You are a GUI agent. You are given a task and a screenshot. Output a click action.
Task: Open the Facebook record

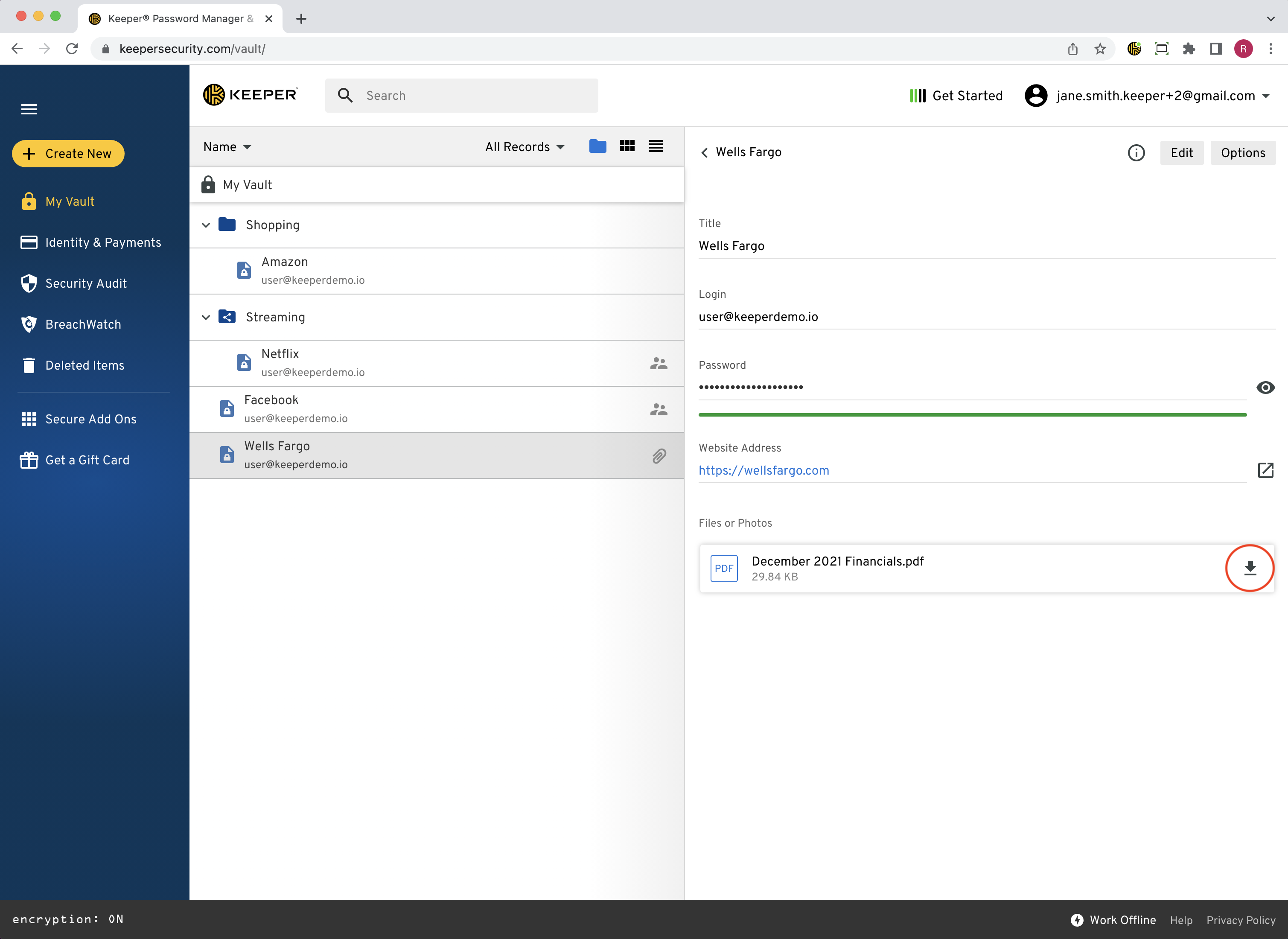click(437, 409)
